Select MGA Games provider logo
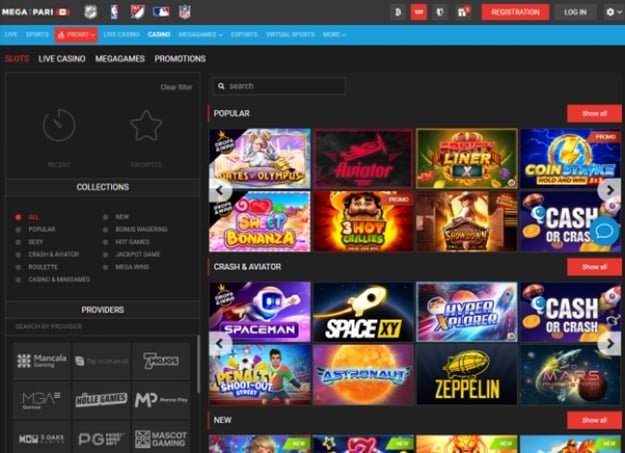The image size is (625, 453). point(42,400)
